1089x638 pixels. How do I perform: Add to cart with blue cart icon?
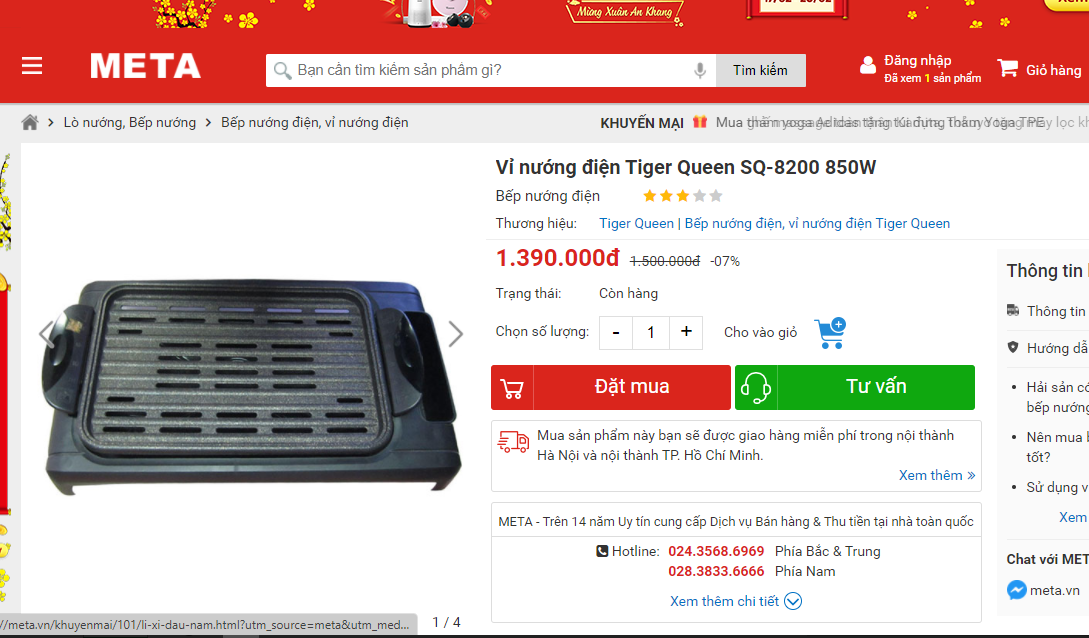(831, 333)
